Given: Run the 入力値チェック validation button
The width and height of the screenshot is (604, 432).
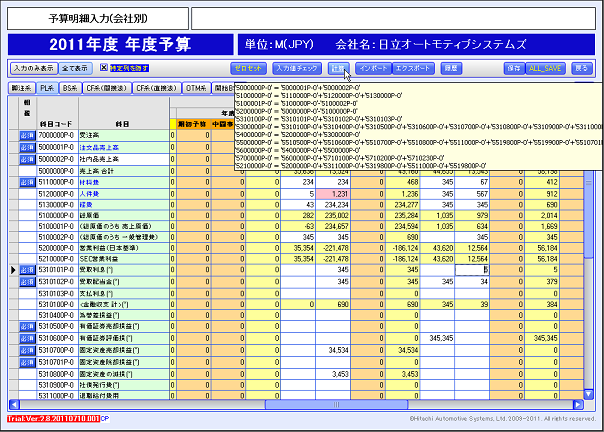Looking at the screenshot, I should [x=297, y=68].
